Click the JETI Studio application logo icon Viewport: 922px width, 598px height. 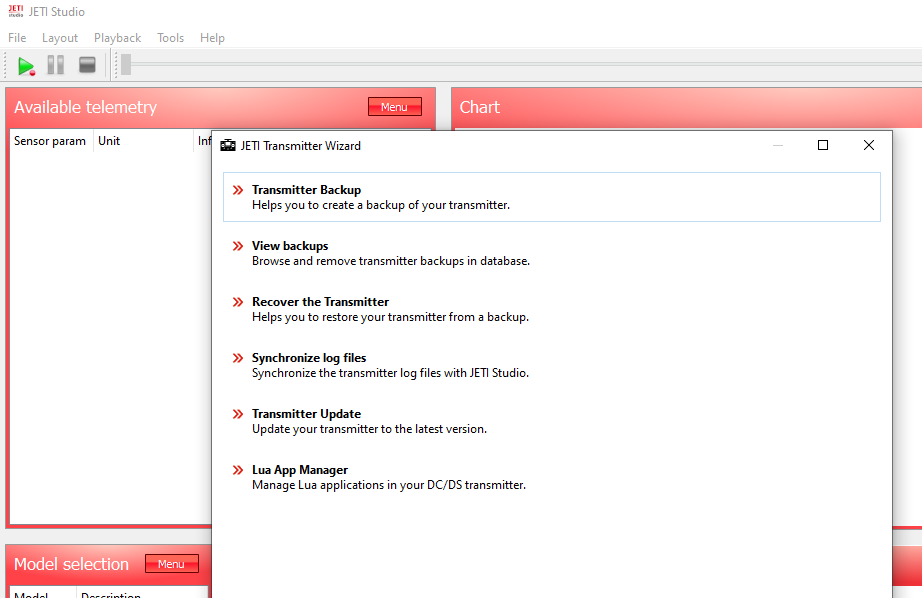point(16,11)
